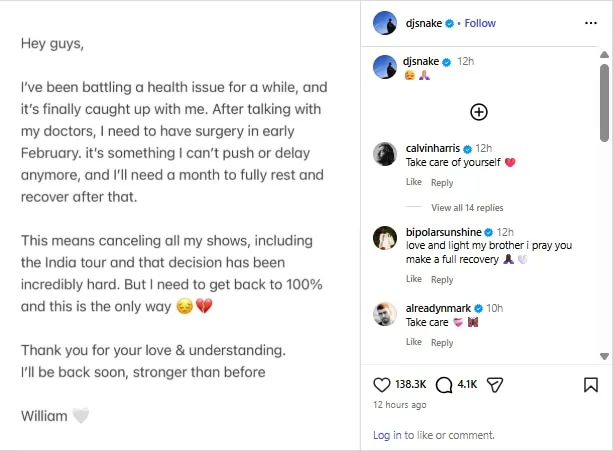Screen dimensions: 613x451
Task: Load more comments with plus circle
Action: pos(479,112)
